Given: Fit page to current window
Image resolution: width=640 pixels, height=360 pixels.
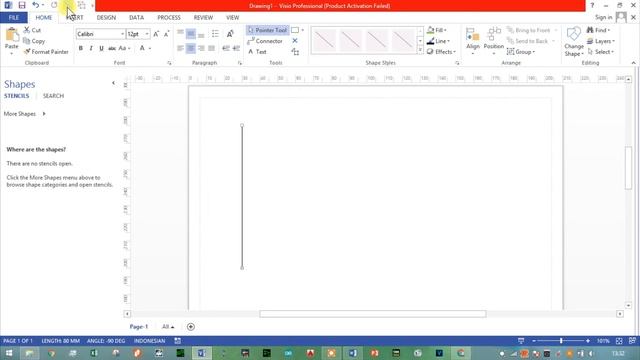Looking at the screenshot, I should [x=619, y=341].
